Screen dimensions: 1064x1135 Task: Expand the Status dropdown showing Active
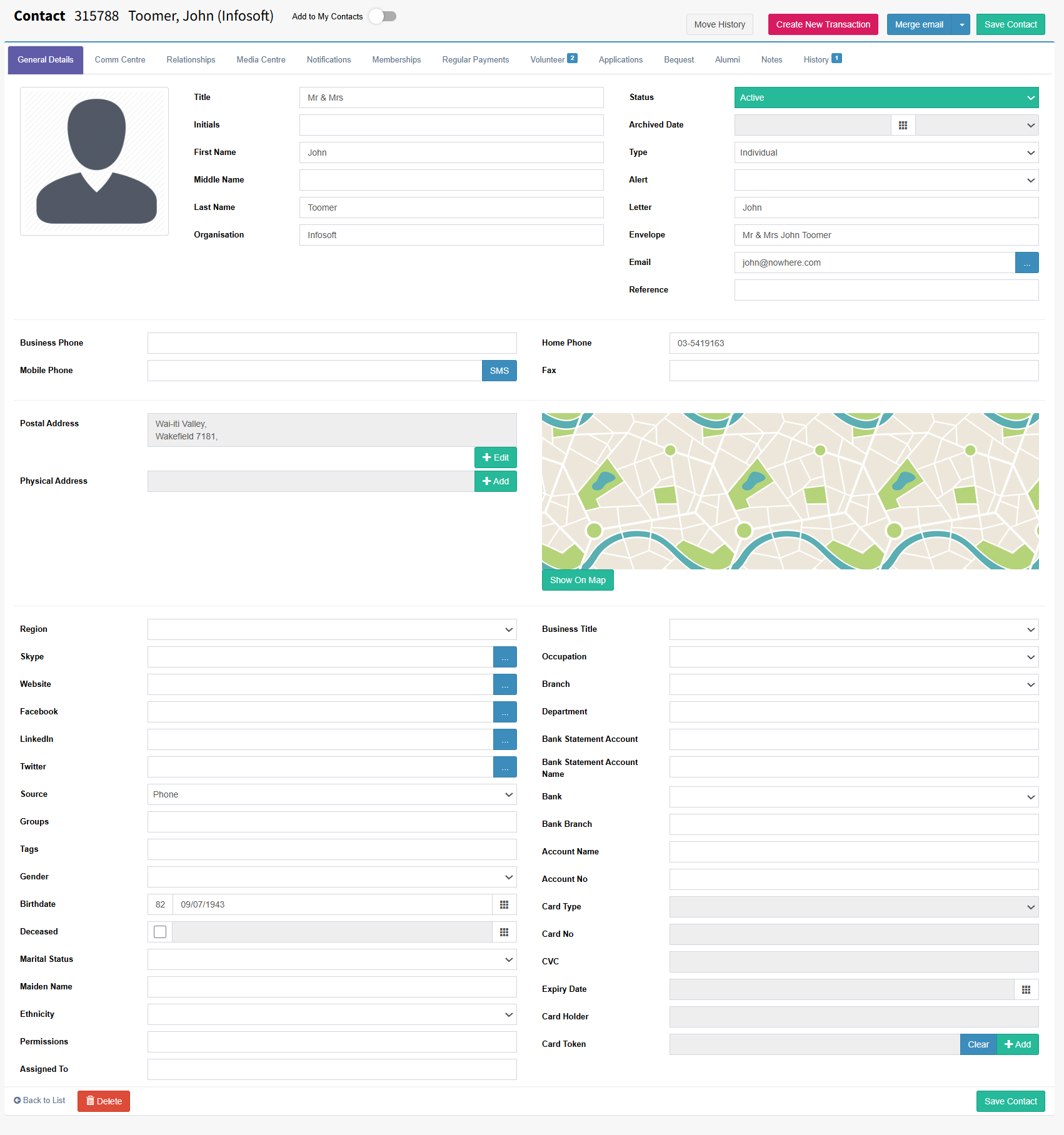[886, 97]
